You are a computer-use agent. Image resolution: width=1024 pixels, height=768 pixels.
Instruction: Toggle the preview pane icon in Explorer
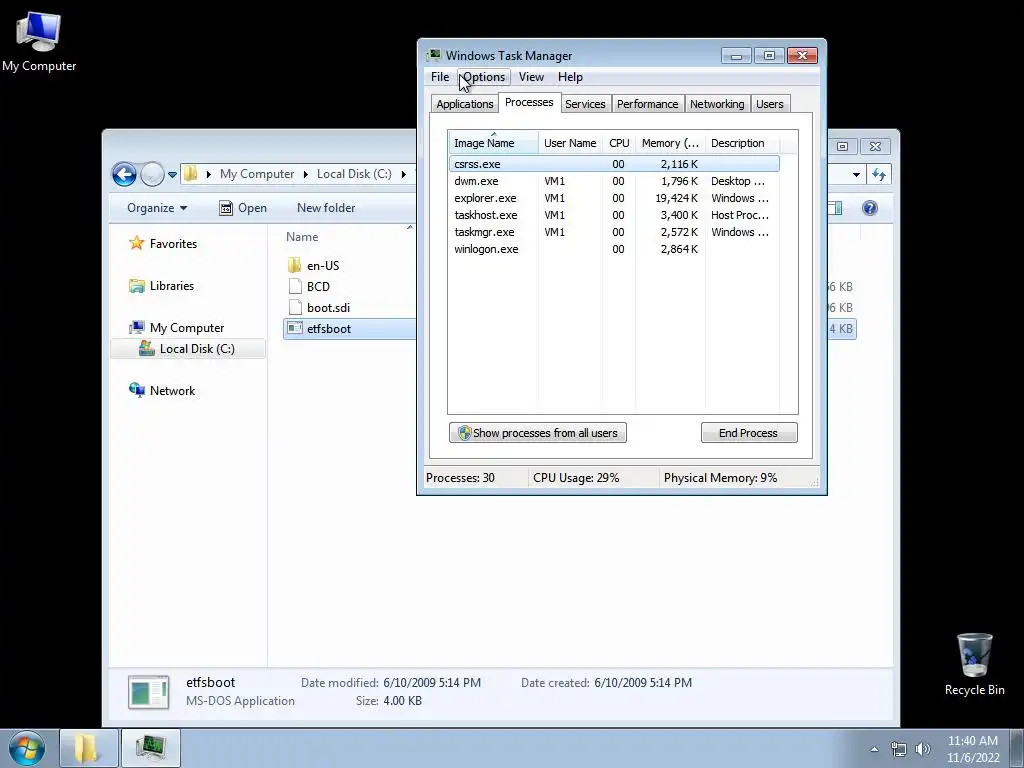[835, 208]
